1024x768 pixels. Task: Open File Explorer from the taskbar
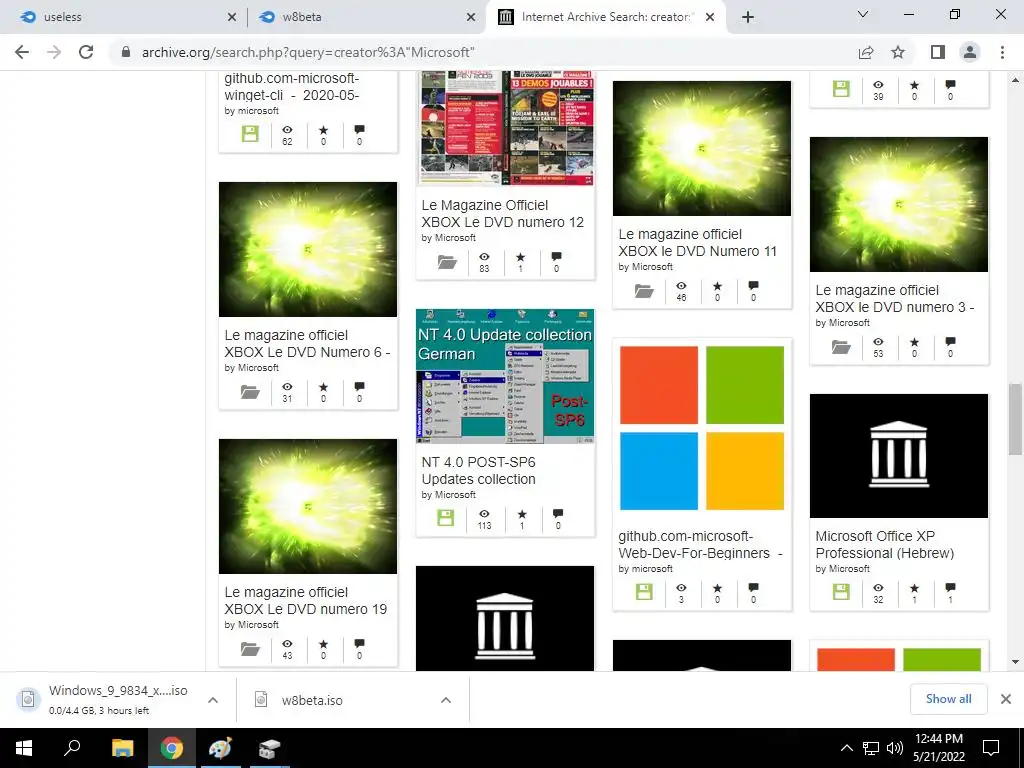pyautogui.click(x=122, y=748)
